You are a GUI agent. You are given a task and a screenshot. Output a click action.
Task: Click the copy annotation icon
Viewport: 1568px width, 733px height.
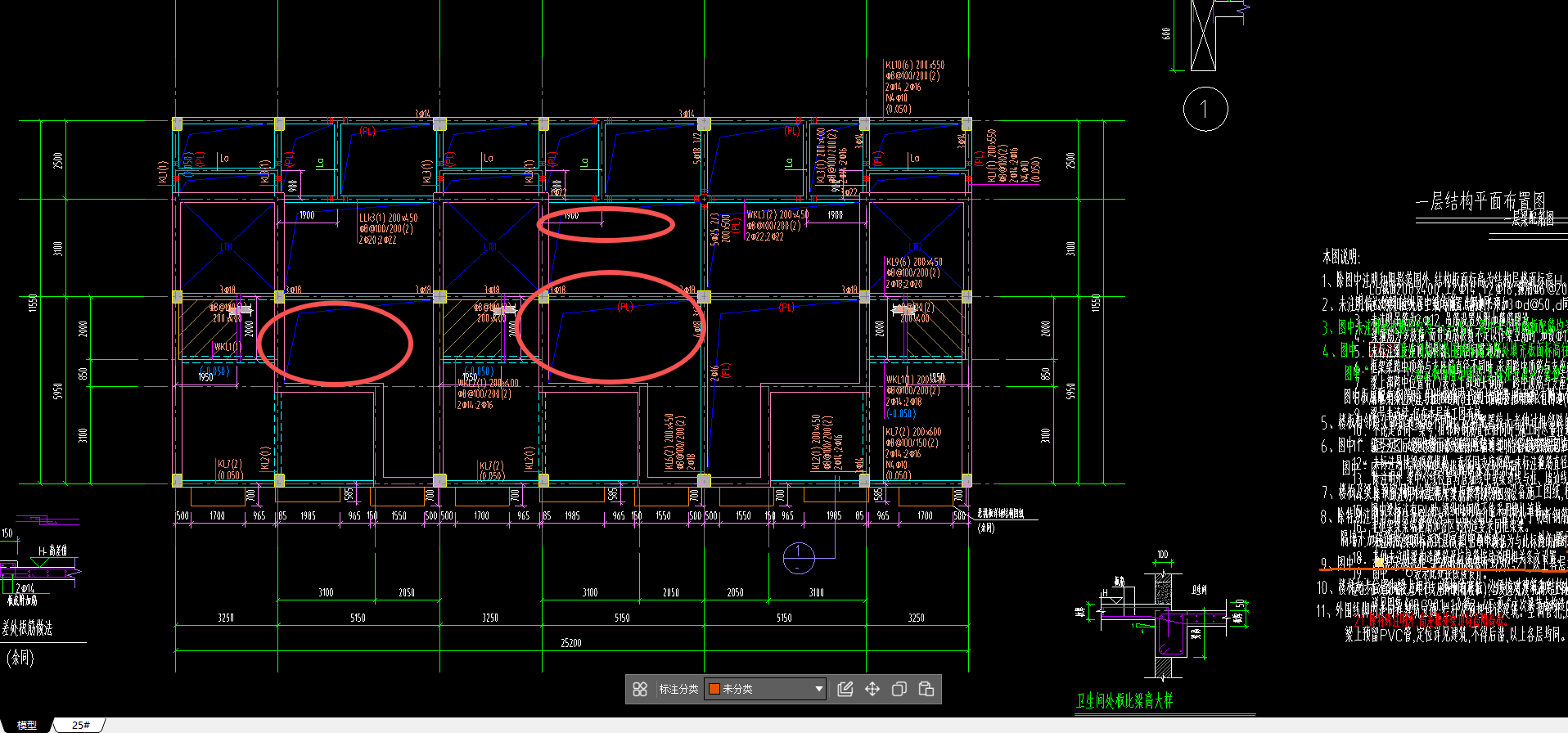pos(899,689)
